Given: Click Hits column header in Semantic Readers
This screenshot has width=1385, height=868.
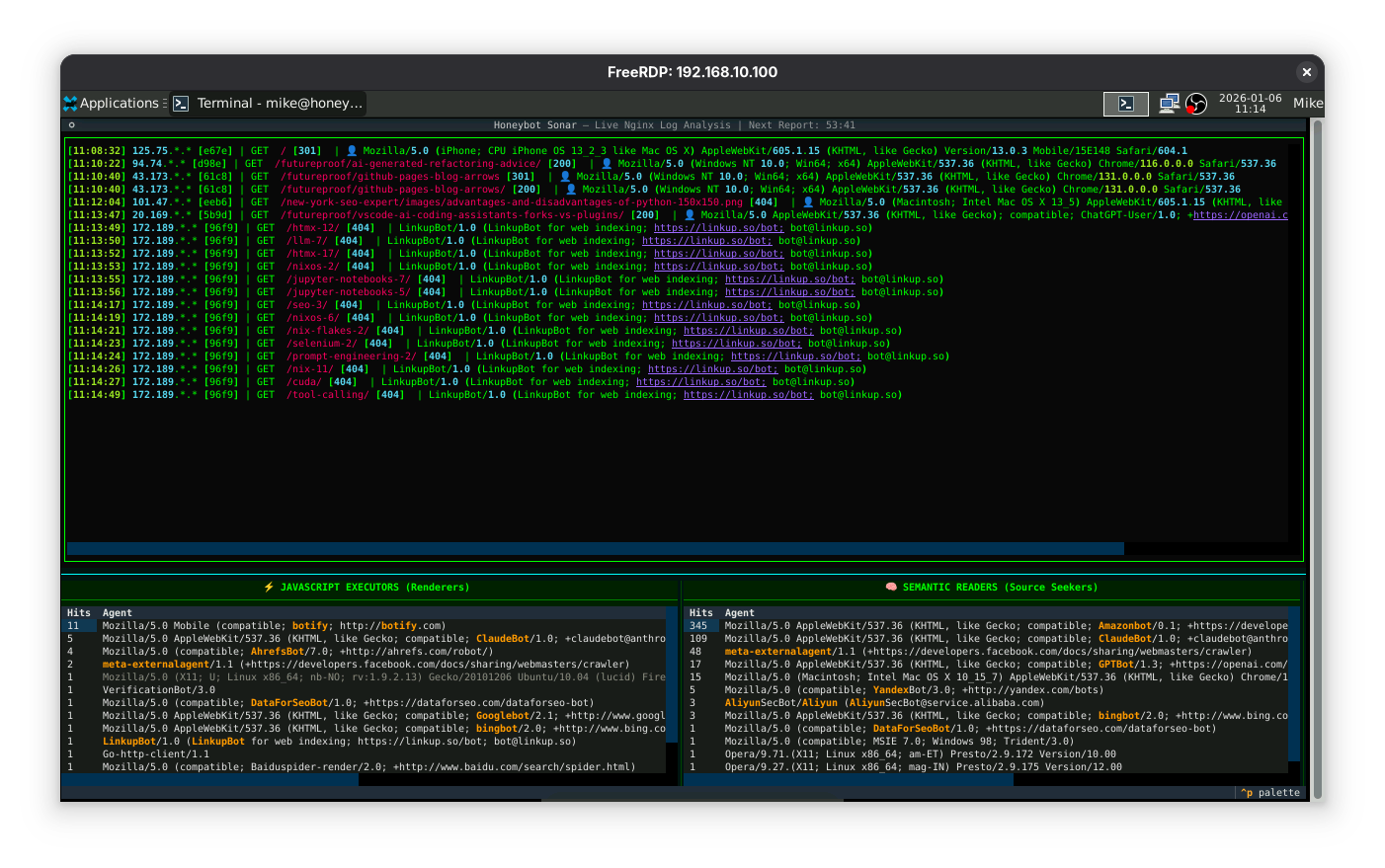Looking at the screenshot, I should tap(700, 613).
